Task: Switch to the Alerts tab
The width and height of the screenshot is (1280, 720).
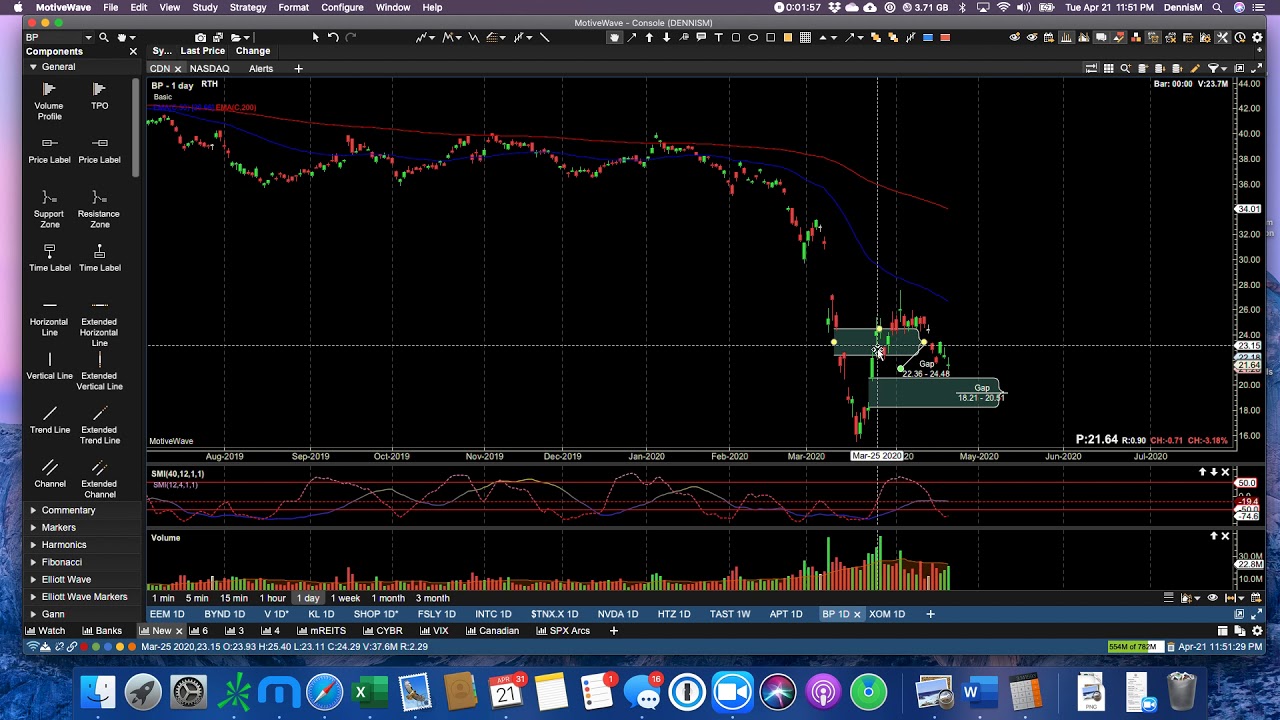Action: (x=261, y=68)
